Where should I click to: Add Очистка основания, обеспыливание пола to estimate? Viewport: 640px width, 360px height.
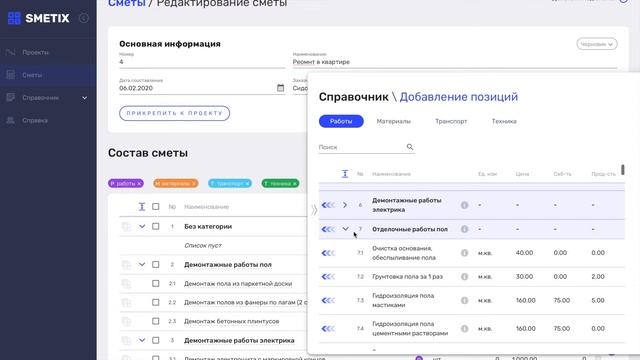[x=328, y=253]
